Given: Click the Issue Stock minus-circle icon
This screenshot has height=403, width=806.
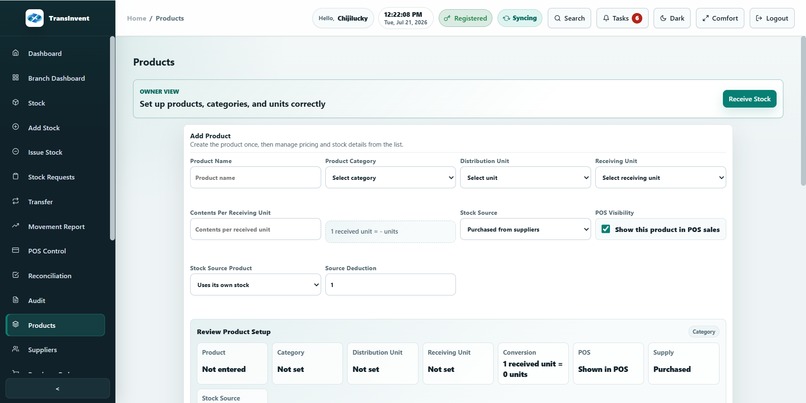Looking at the screenshot, I should [x=15, y=152].
